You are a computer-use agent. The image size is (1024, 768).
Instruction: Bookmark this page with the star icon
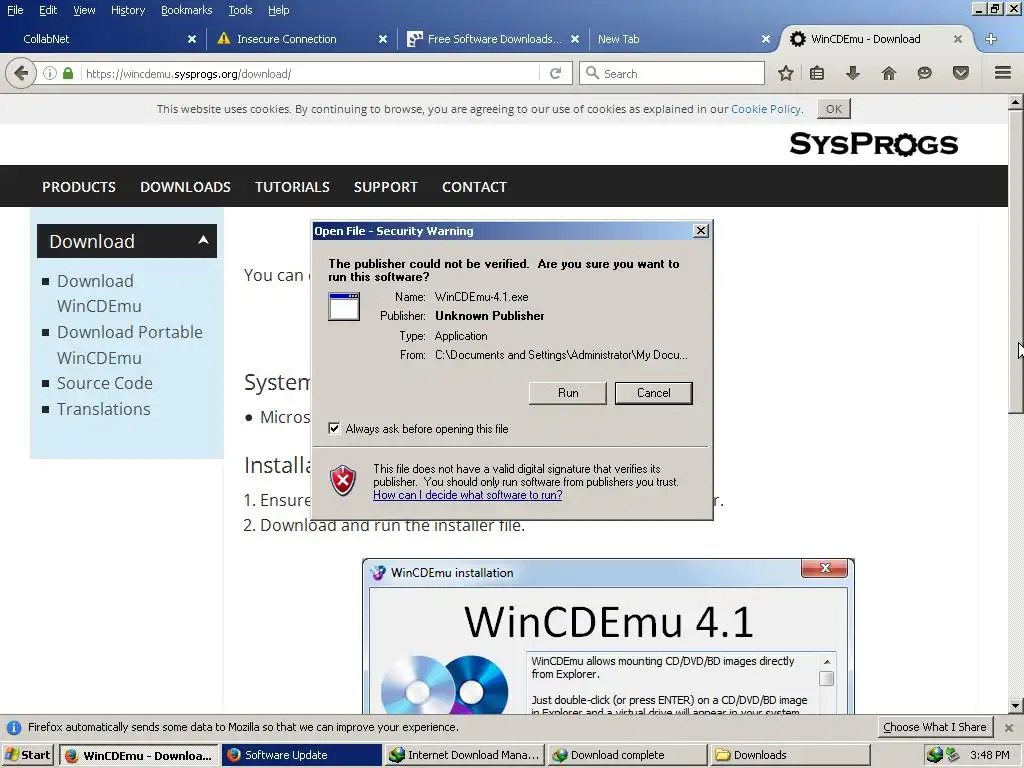pyautogui.click(x=786, y=73)
